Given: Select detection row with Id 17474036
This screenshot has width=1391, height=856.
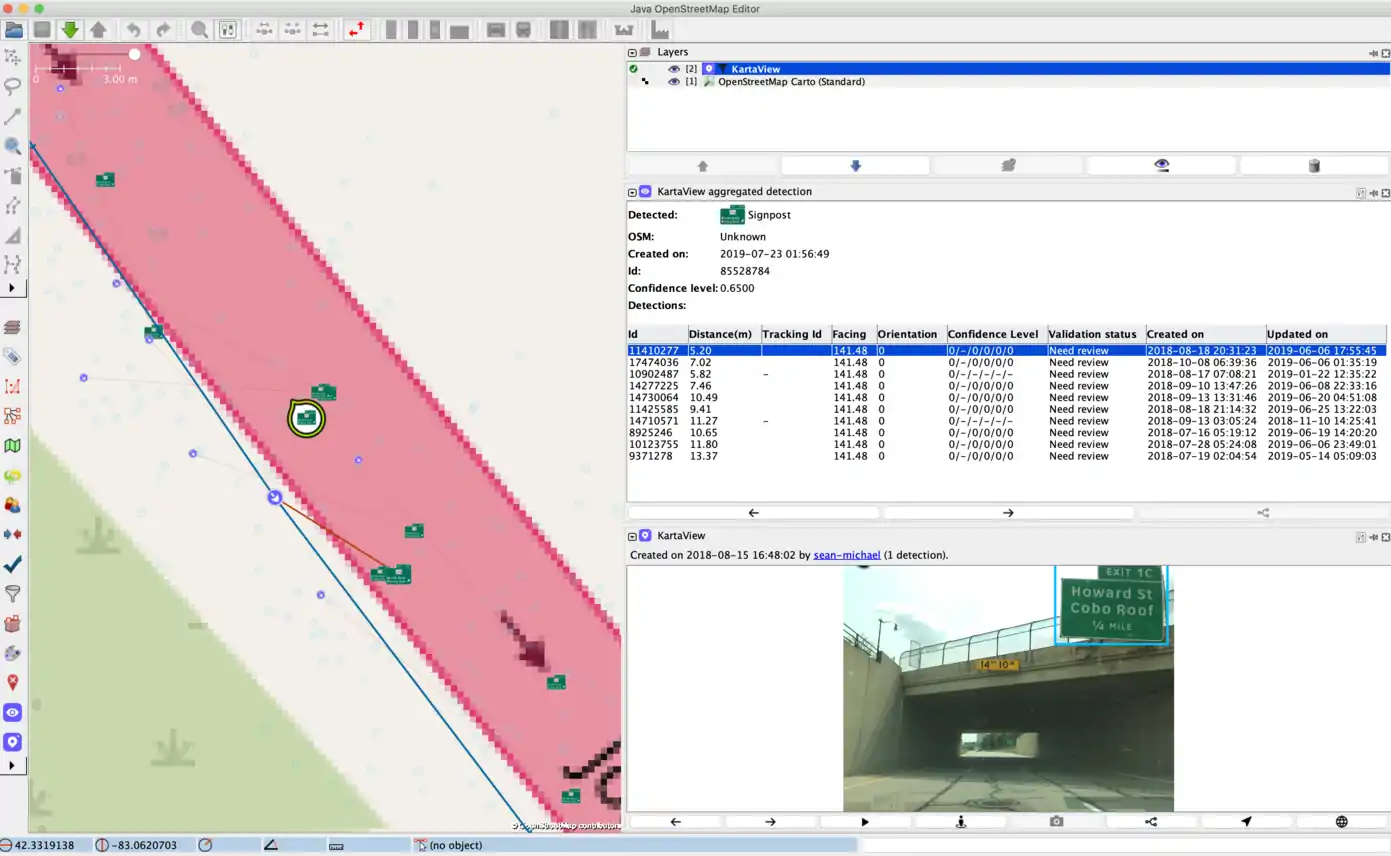Looking at the screenshot, I should coord(653,362).
